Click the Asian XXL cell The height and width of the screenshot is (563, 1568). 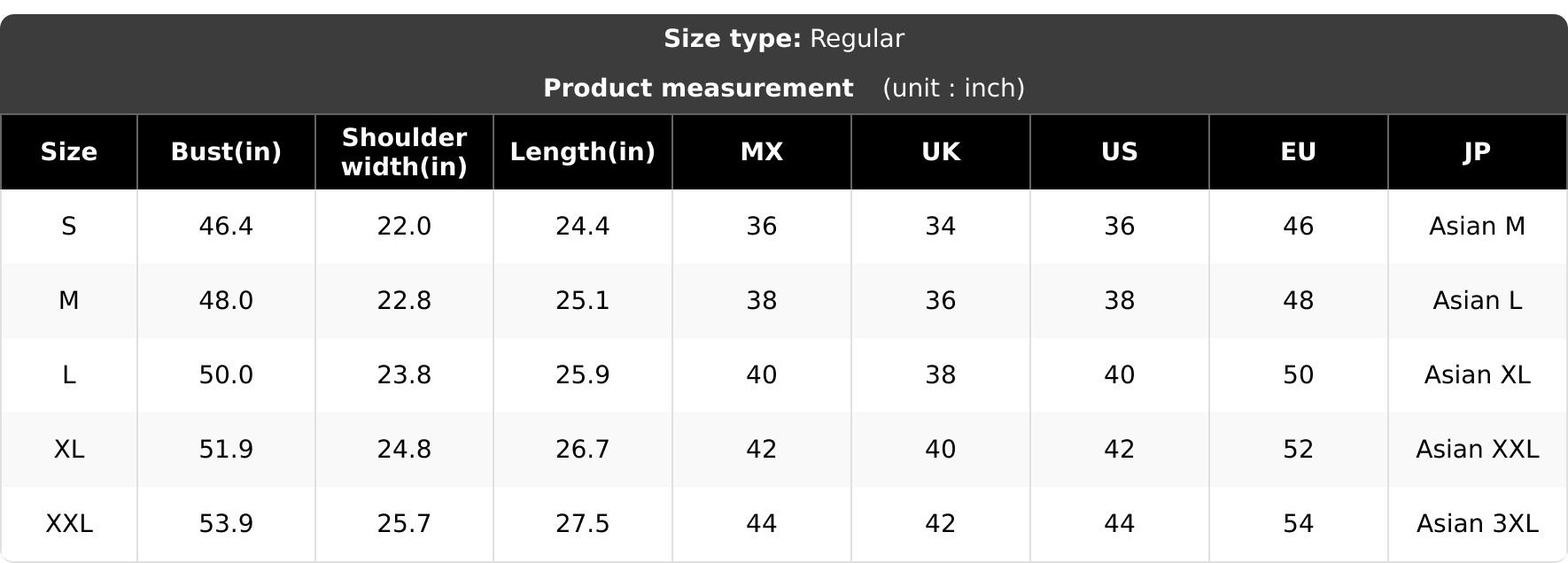click(1478, 450)
